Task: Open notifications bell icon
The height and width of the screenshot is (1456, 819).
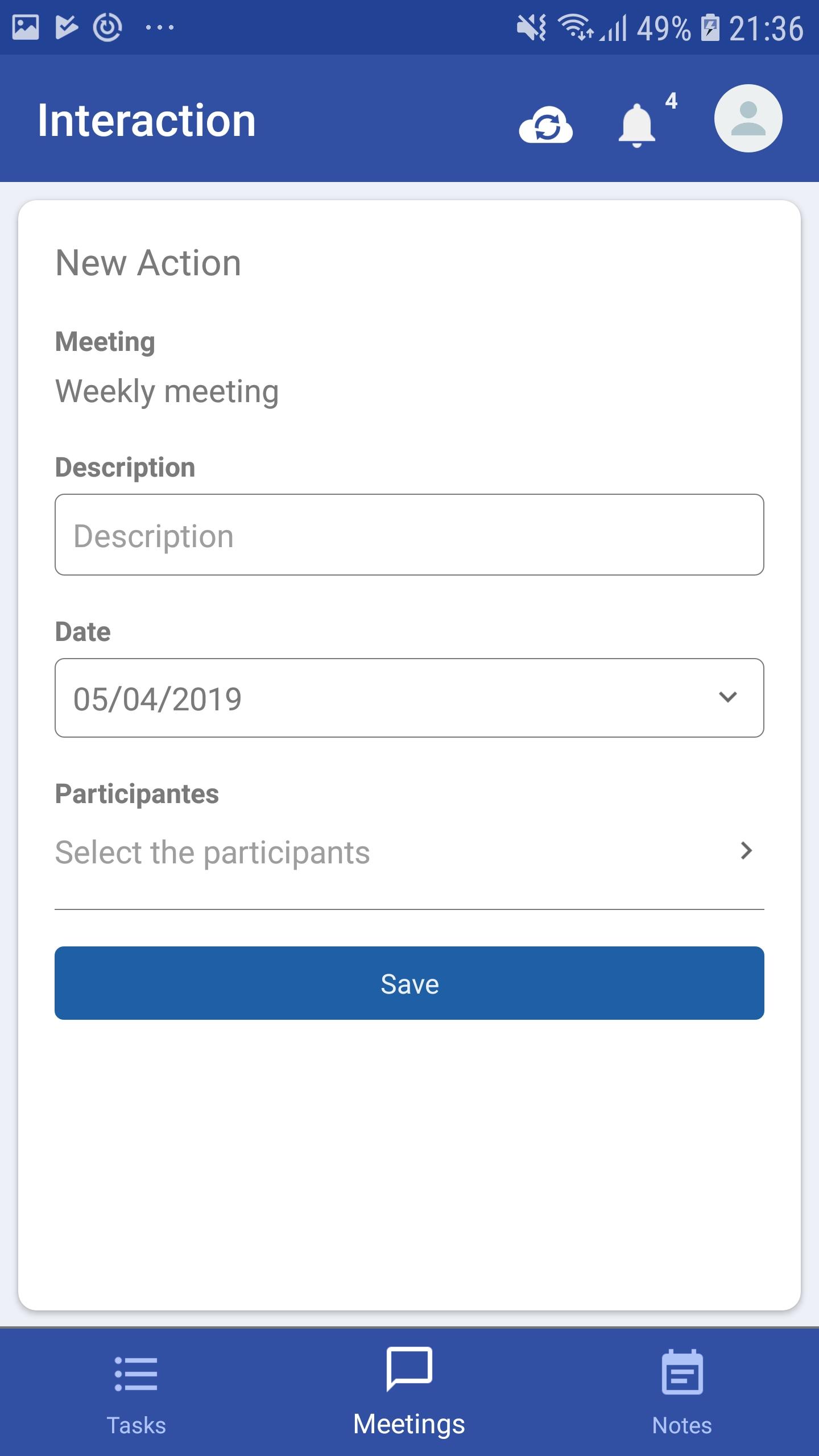Action: click(x=636, y=125)
